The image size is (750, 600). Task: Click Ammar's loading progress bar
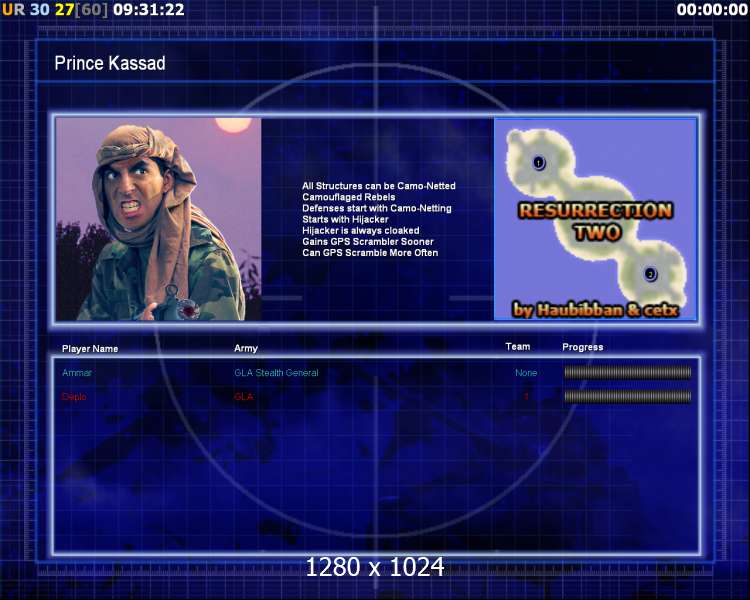tap(628, 372)
